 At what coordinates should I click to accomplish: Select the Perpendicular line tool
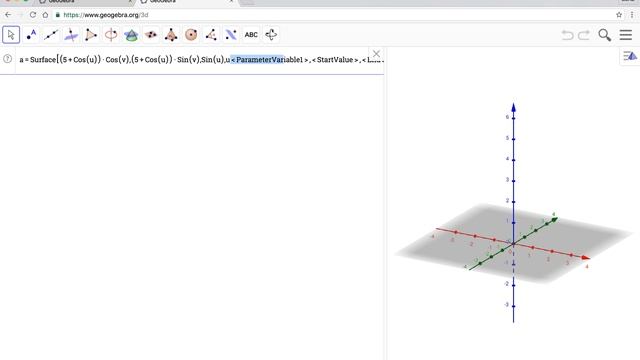pyautogui.click(x=71, y=35)
